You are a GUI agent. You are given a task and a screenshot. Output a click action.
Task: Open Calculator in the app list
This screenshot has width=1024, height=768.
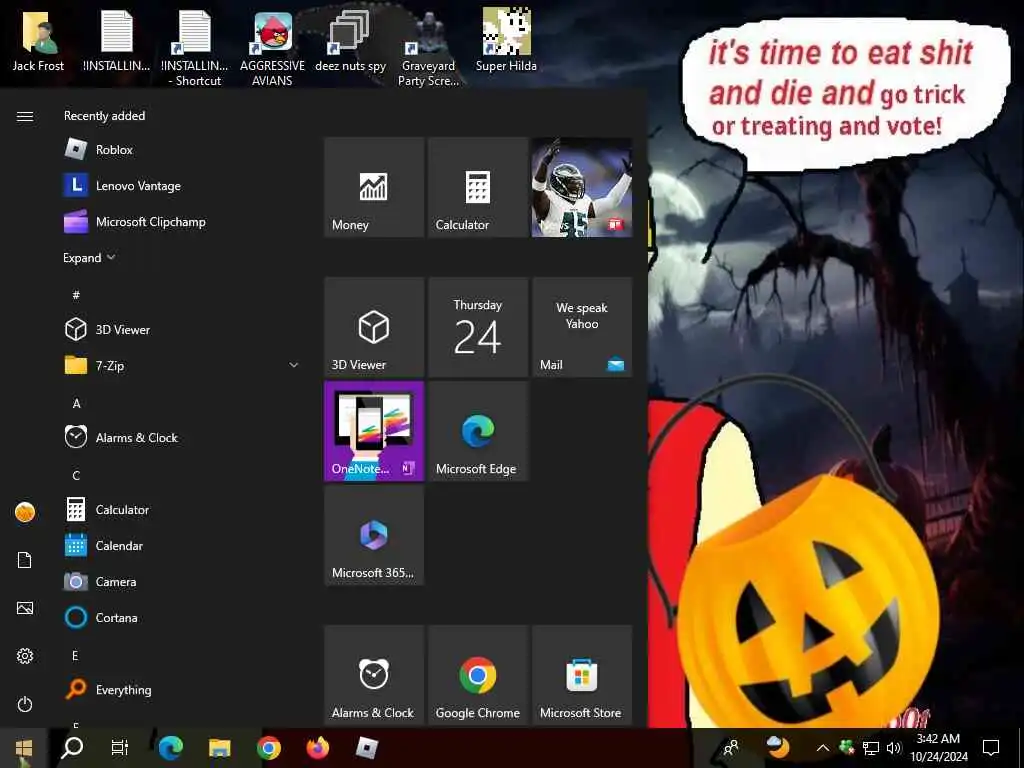pos(181,509)
